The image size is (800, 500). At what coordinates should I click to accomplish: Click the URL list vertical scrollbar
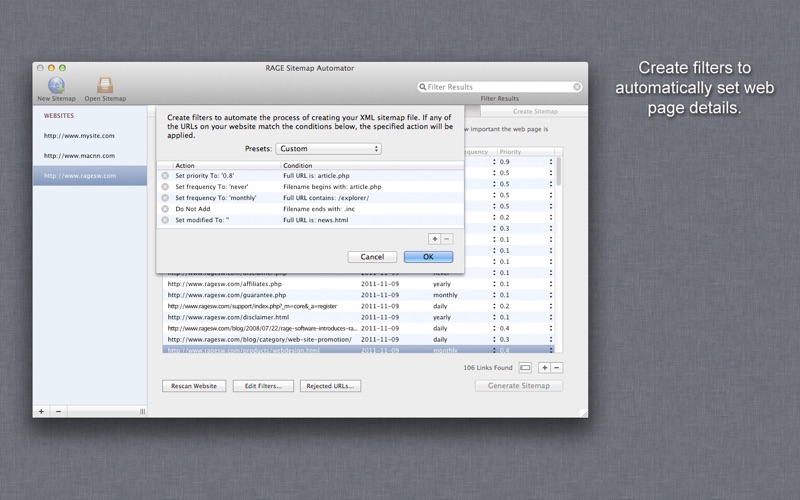tap(559, 171)
